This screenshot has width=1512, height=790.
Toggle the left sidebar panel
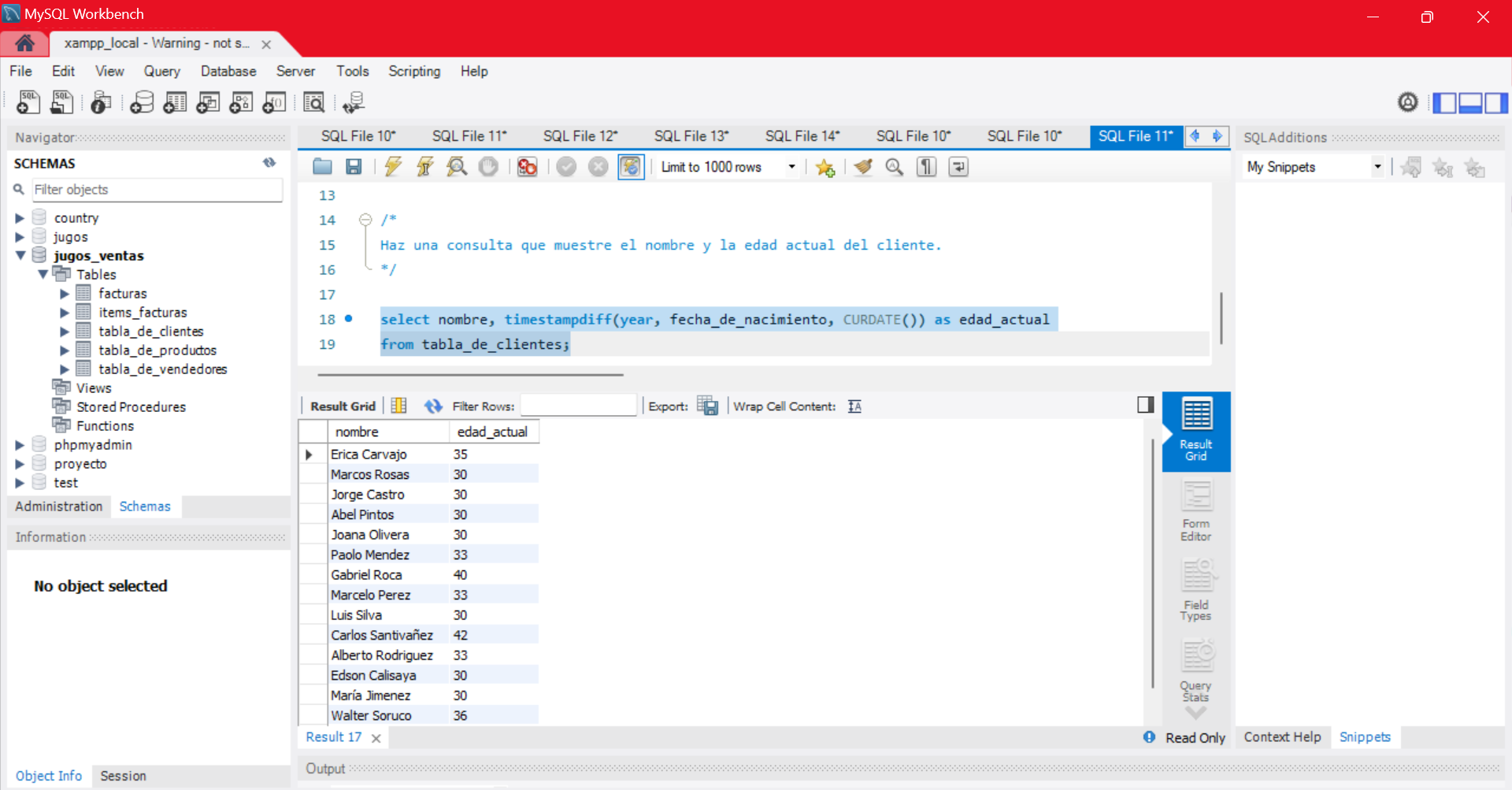tap(1444, 102)
